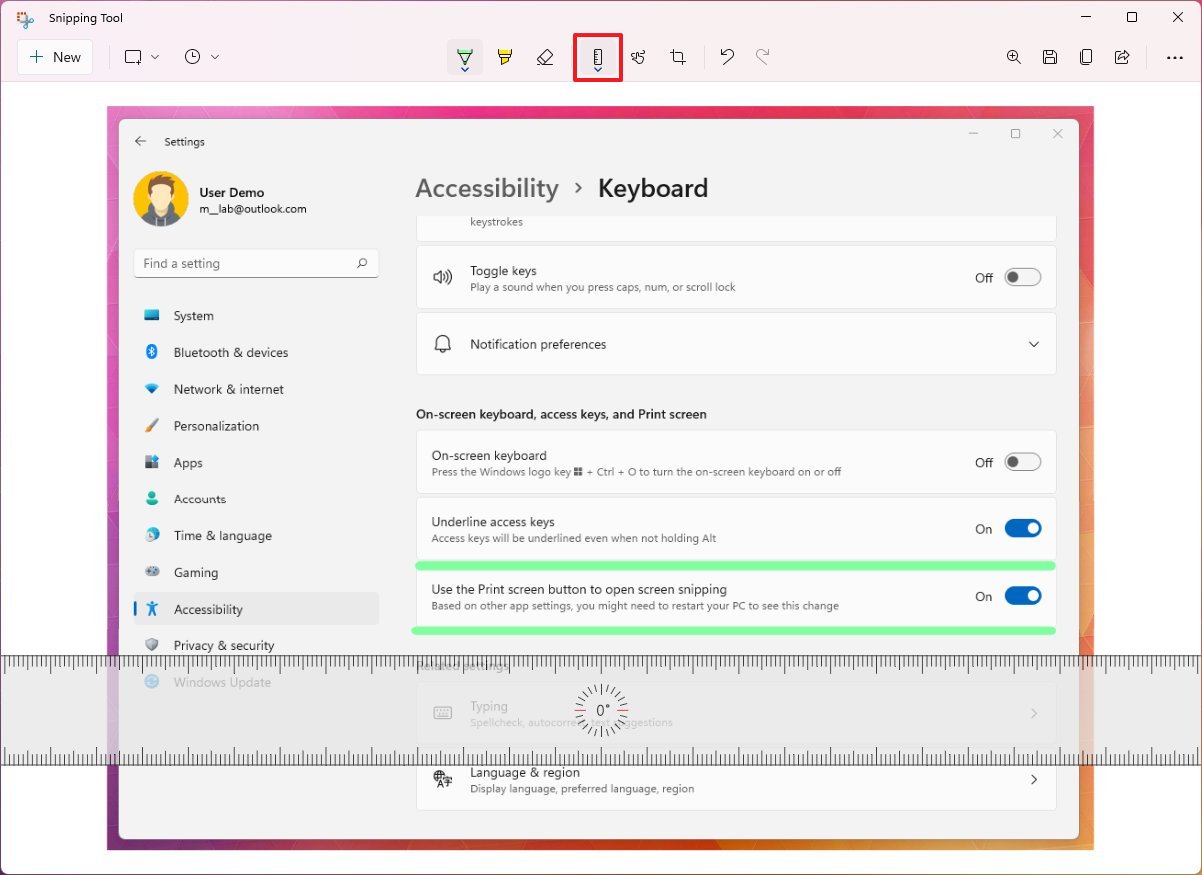Click the 0° indicator on the ruler
This screenshot has width=1202, height=875.
[x=601, y=709]
